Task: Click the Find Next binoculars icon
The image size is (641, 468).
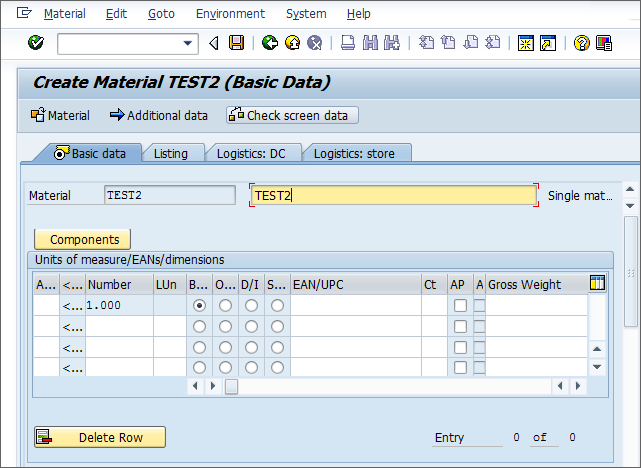Action: pyautogui.click(x=392, y=43)
